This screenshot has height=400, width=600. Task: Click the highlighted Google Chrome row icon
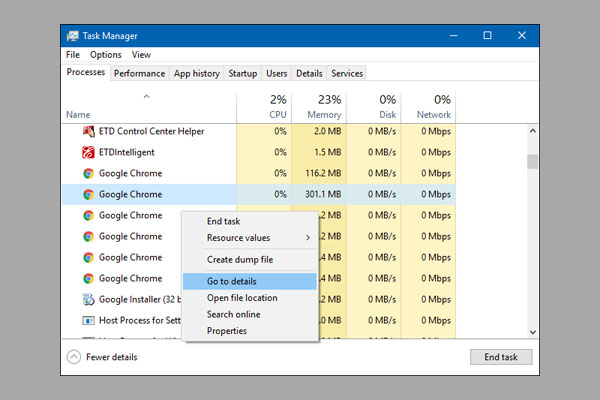[x=88, y=194]
